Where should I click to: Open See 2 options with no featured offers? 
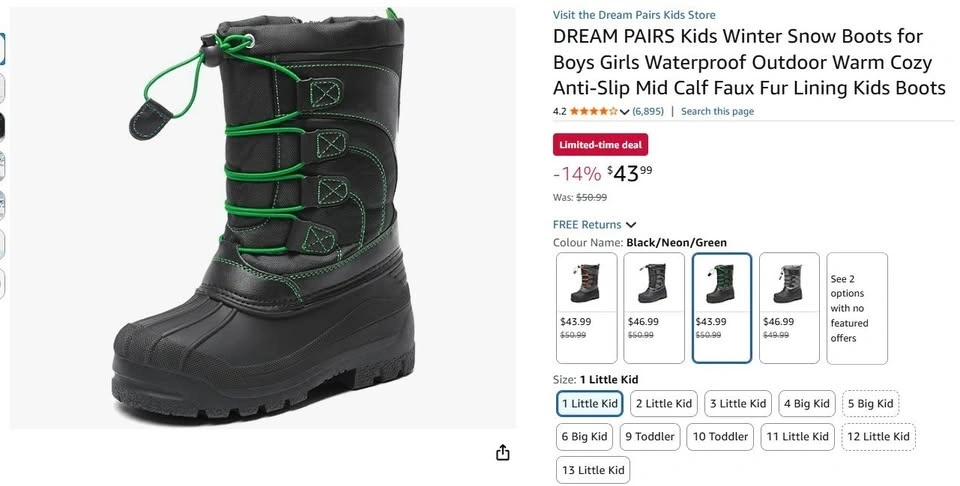tap(857, 307)
